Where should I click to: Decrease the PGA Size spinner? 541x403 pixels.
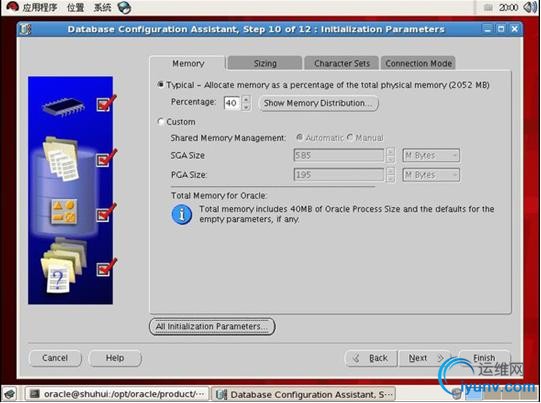390,179
